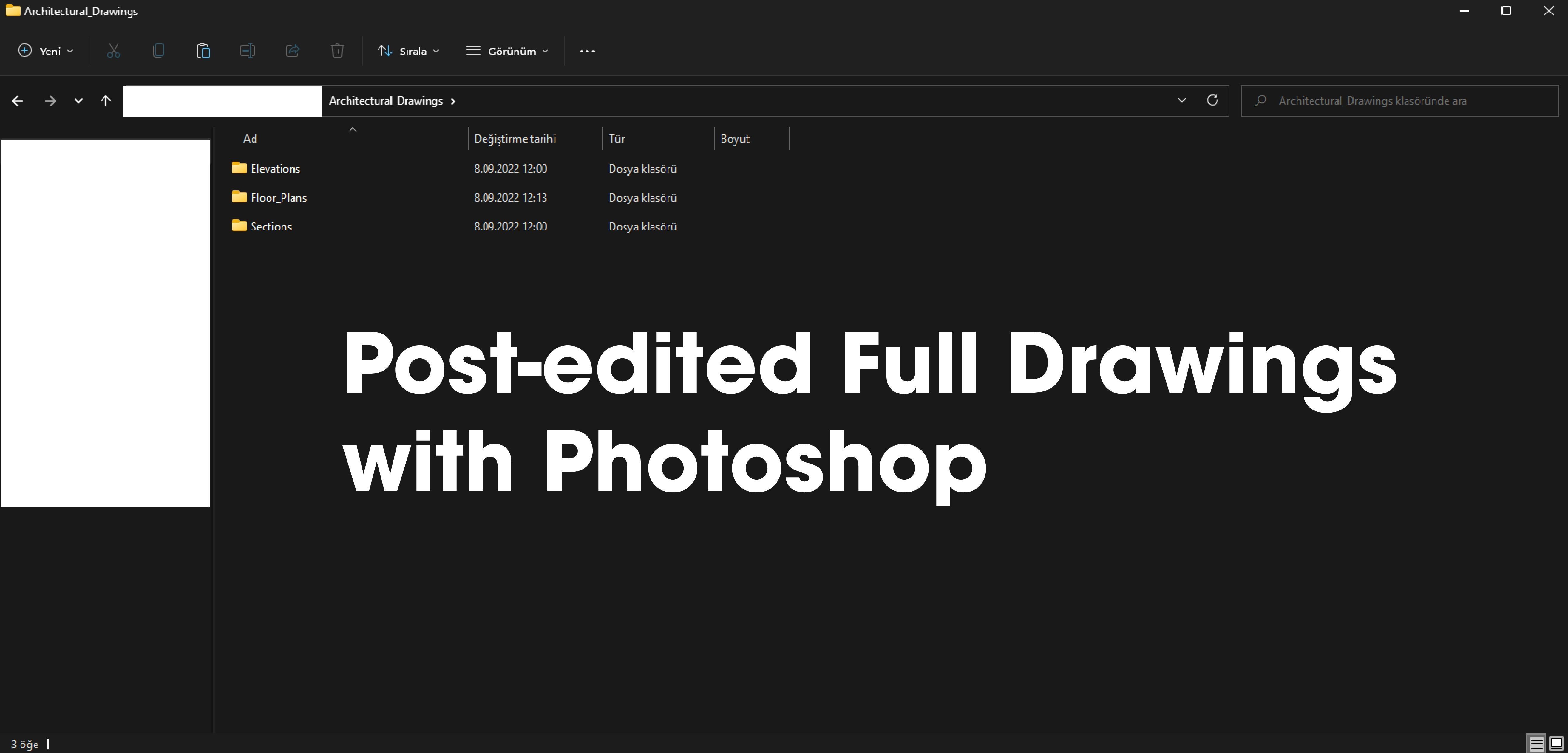This screenshot has width=1568, height=753.
Task: Open recent locations chevron dropdown
Action: pos(78,101)
